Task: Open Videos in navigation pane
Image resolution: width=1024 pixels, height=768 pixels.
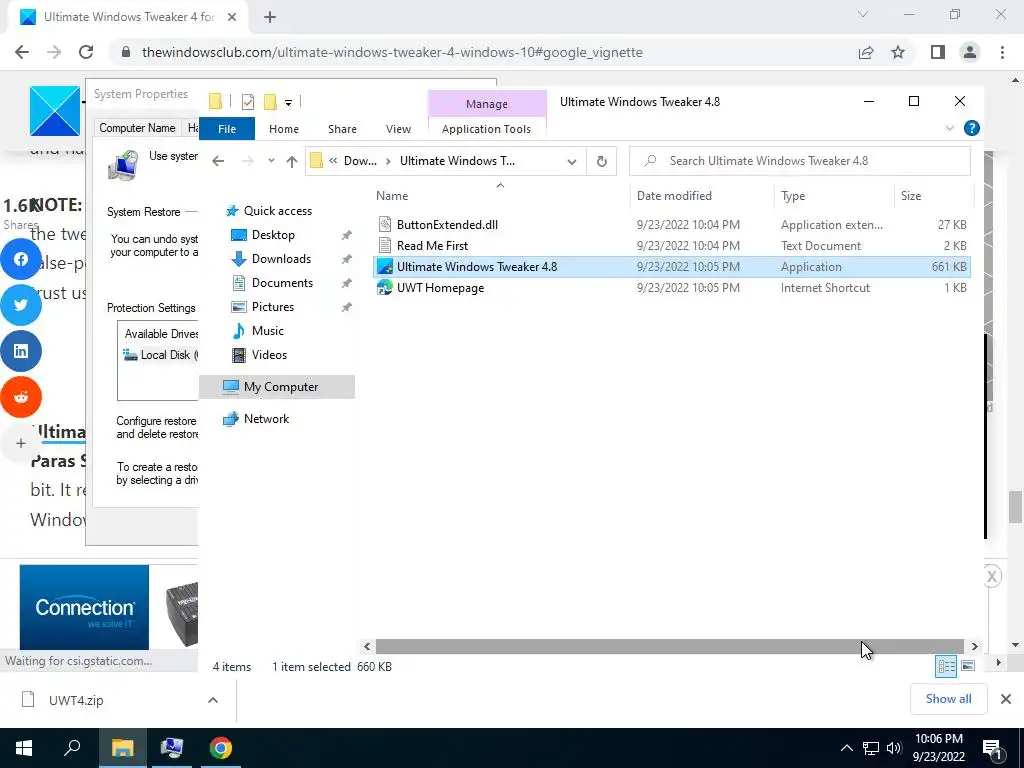Action: click(269, 355)
